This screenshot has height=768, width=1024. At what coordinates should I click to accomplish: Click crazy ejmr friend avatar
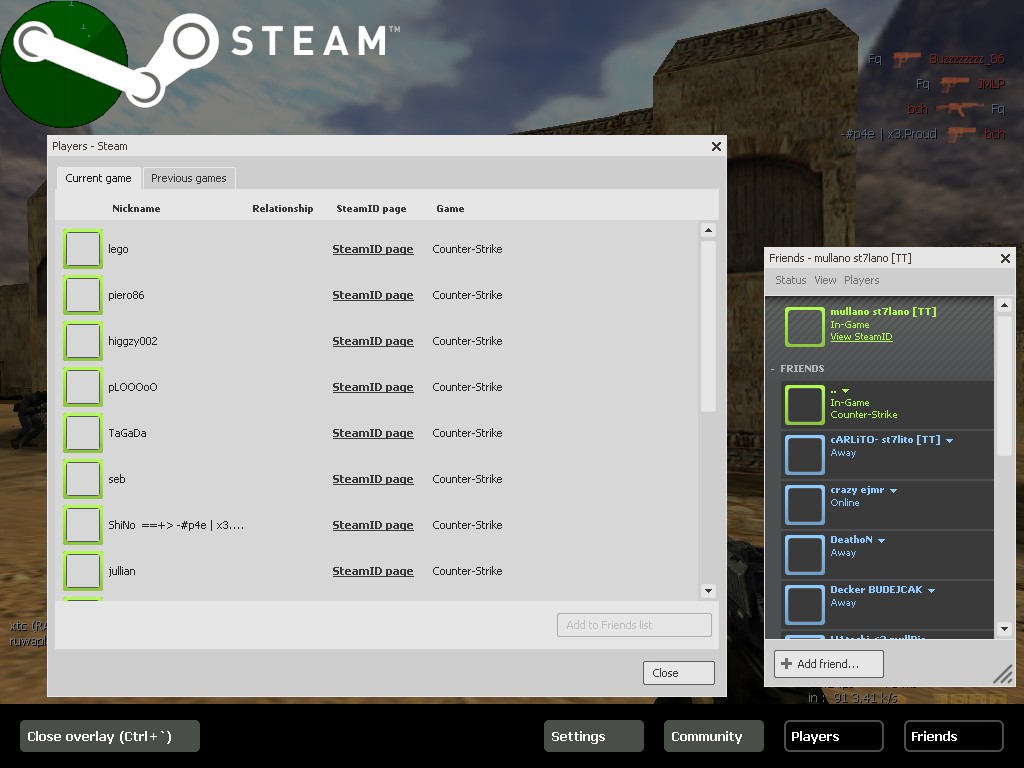click(805, 505)
